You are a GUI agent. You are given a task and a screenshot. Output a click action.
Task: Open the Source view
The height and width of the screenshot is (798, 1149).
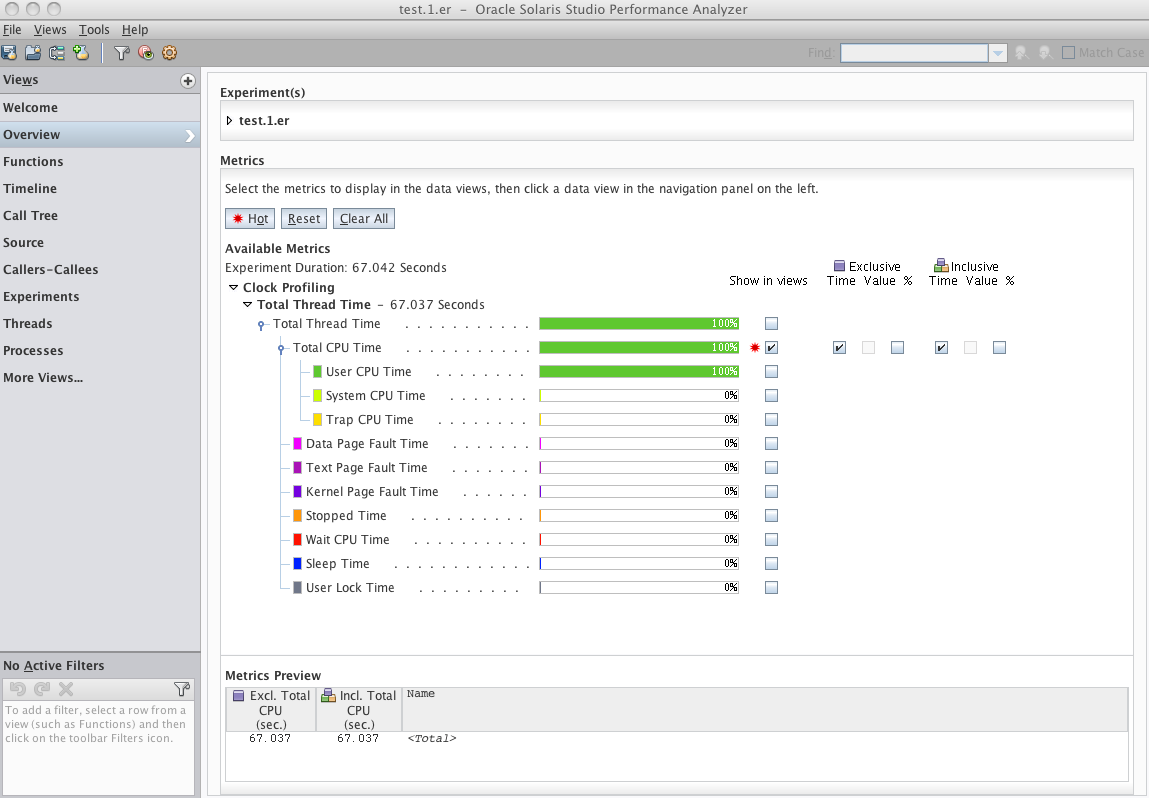pyautogui.click(x=100, y=243)
